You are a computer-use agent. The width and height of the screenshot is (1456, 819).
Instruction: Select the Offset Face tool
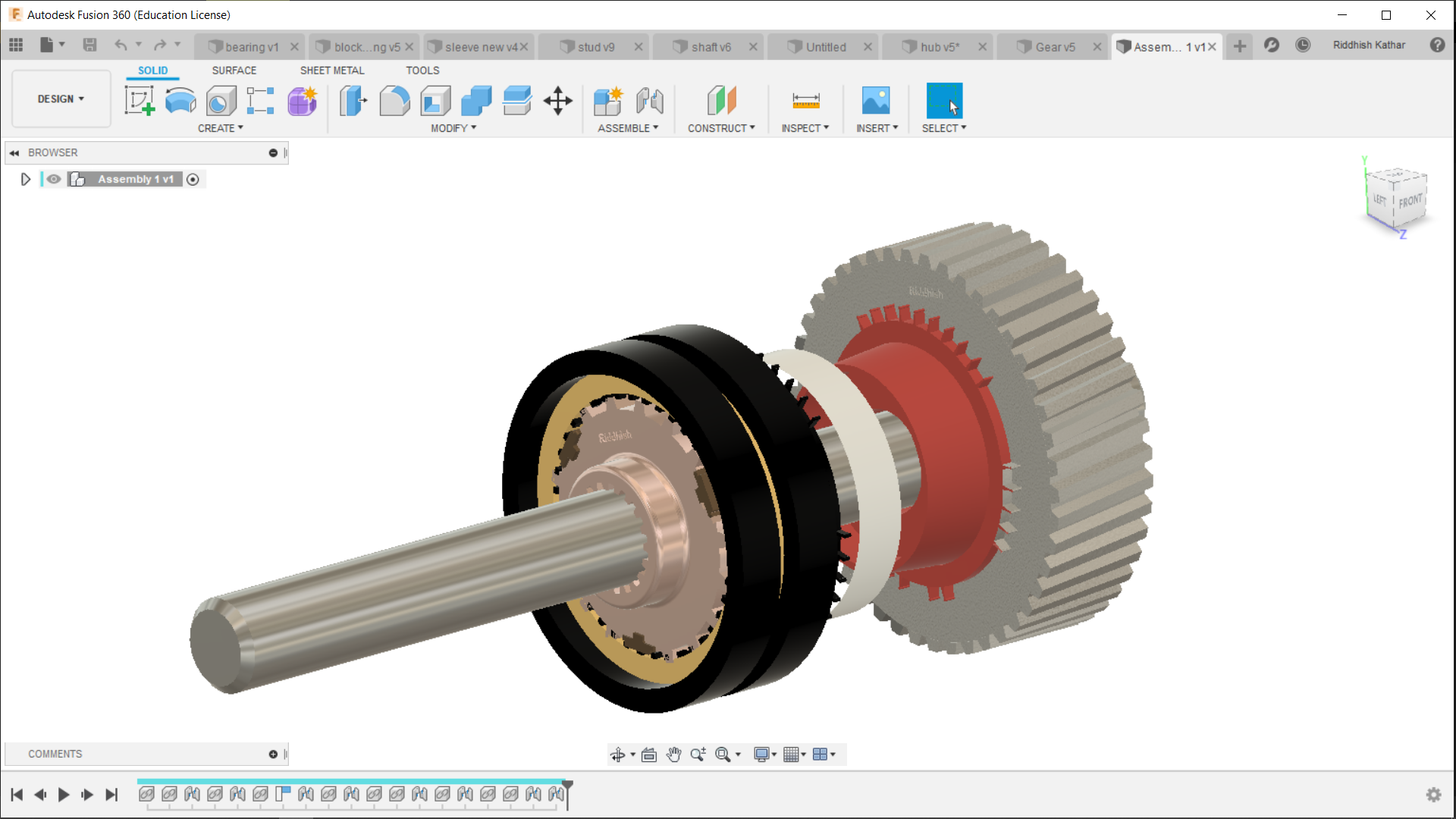(517, 100)
